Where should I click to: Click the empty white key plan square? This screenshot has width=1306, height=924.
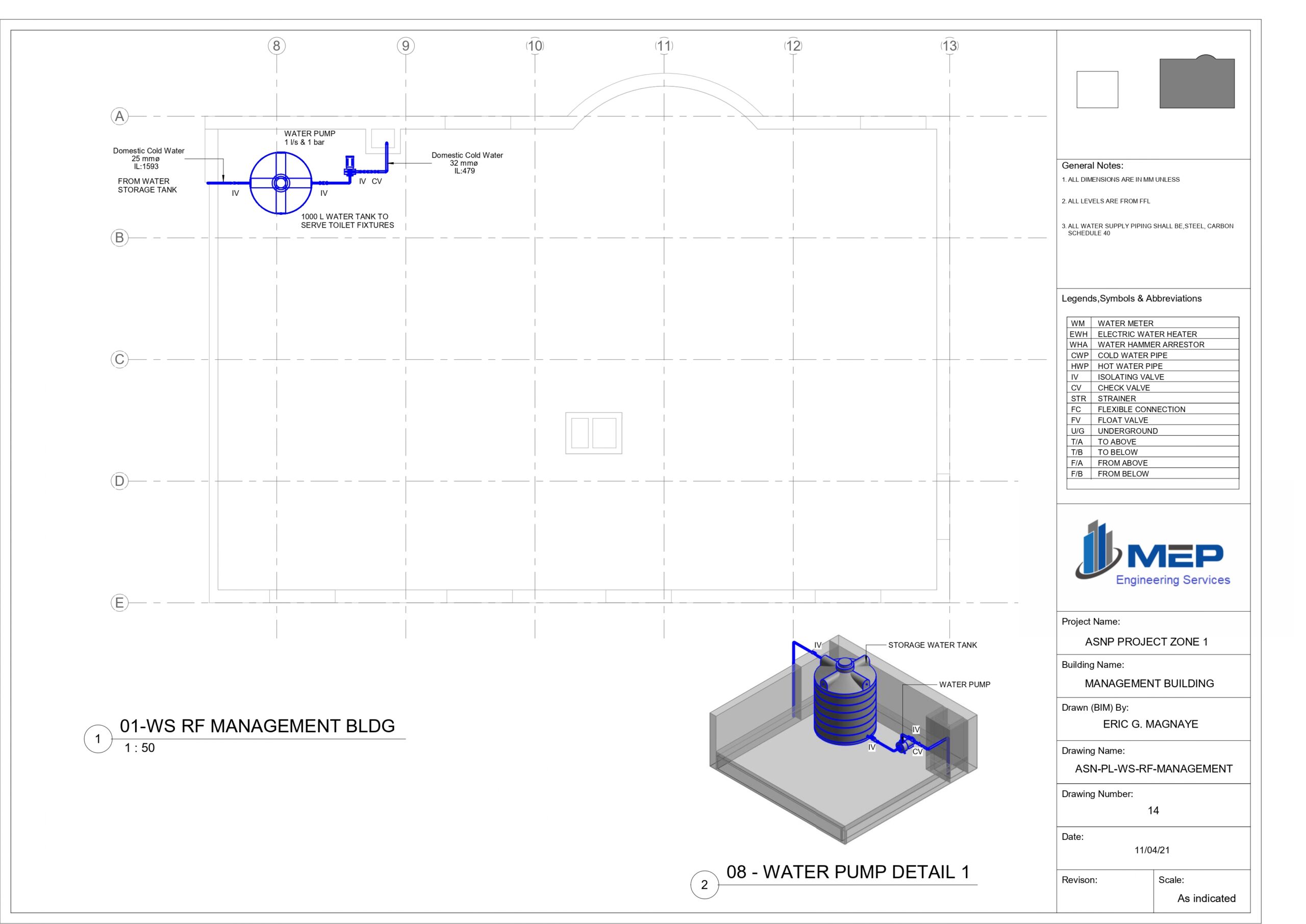1097,89
